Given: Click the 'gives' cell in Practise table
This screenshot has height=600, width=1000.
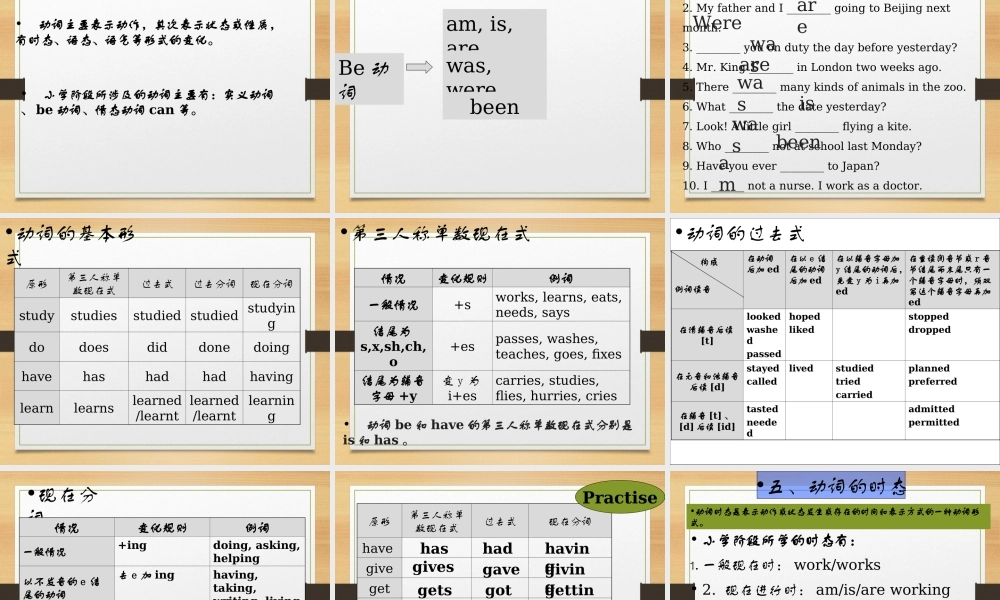Looking at the screenshot, I should [434, 568].
